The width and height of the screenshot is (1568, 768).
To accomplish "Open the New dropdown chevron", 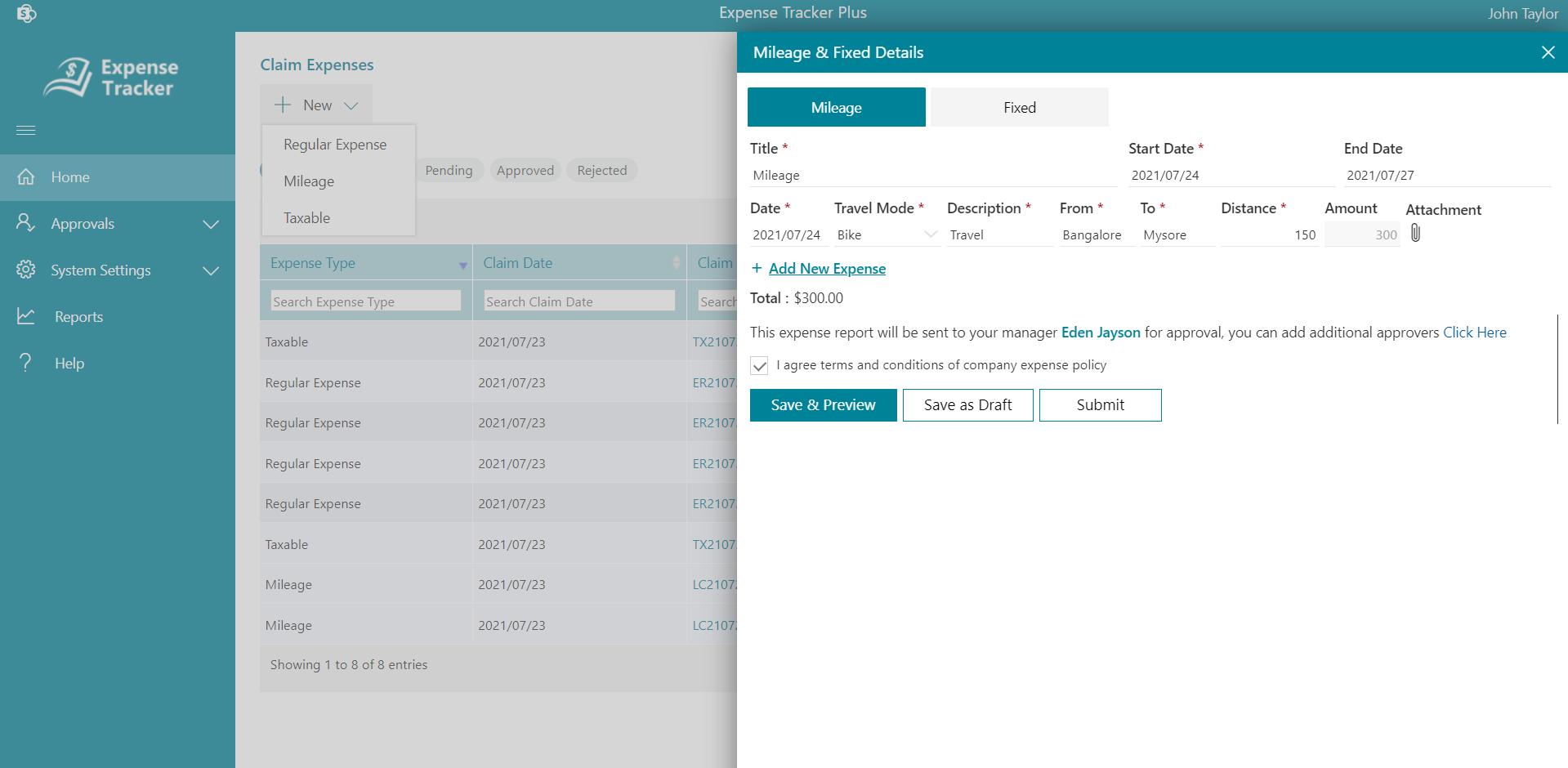I will tap(351, 105).
